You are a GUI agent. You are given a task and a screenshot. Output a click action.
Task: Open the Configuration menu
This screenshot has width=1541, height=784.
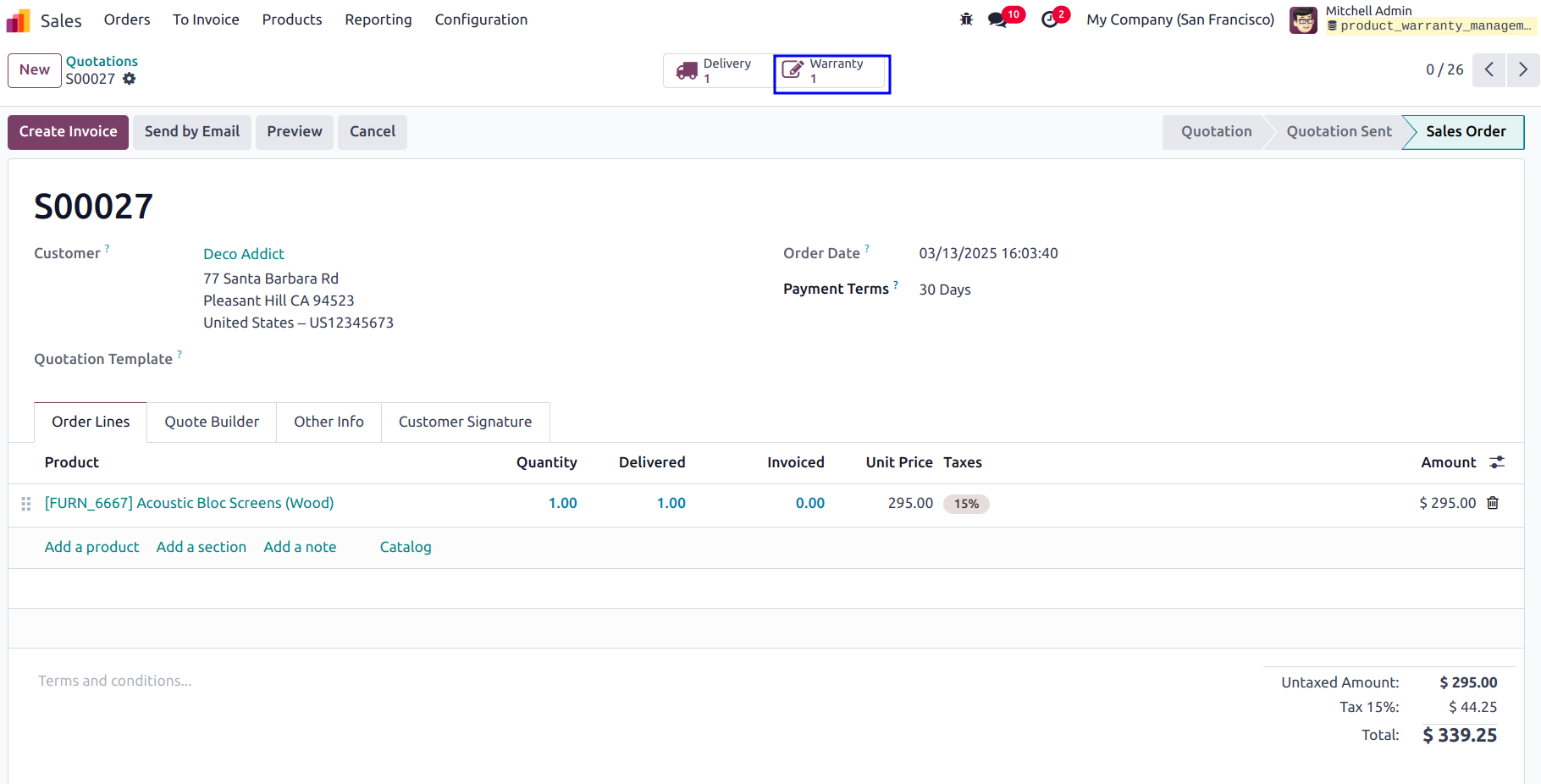pos(481,19)
